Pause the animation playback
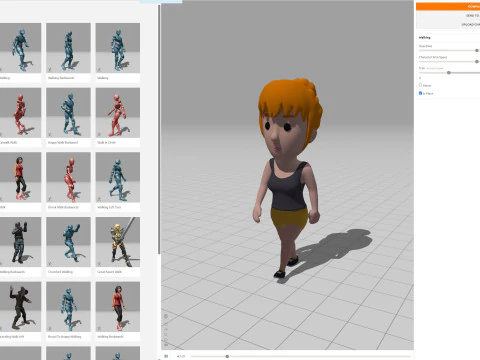 (x=166, y=356)
